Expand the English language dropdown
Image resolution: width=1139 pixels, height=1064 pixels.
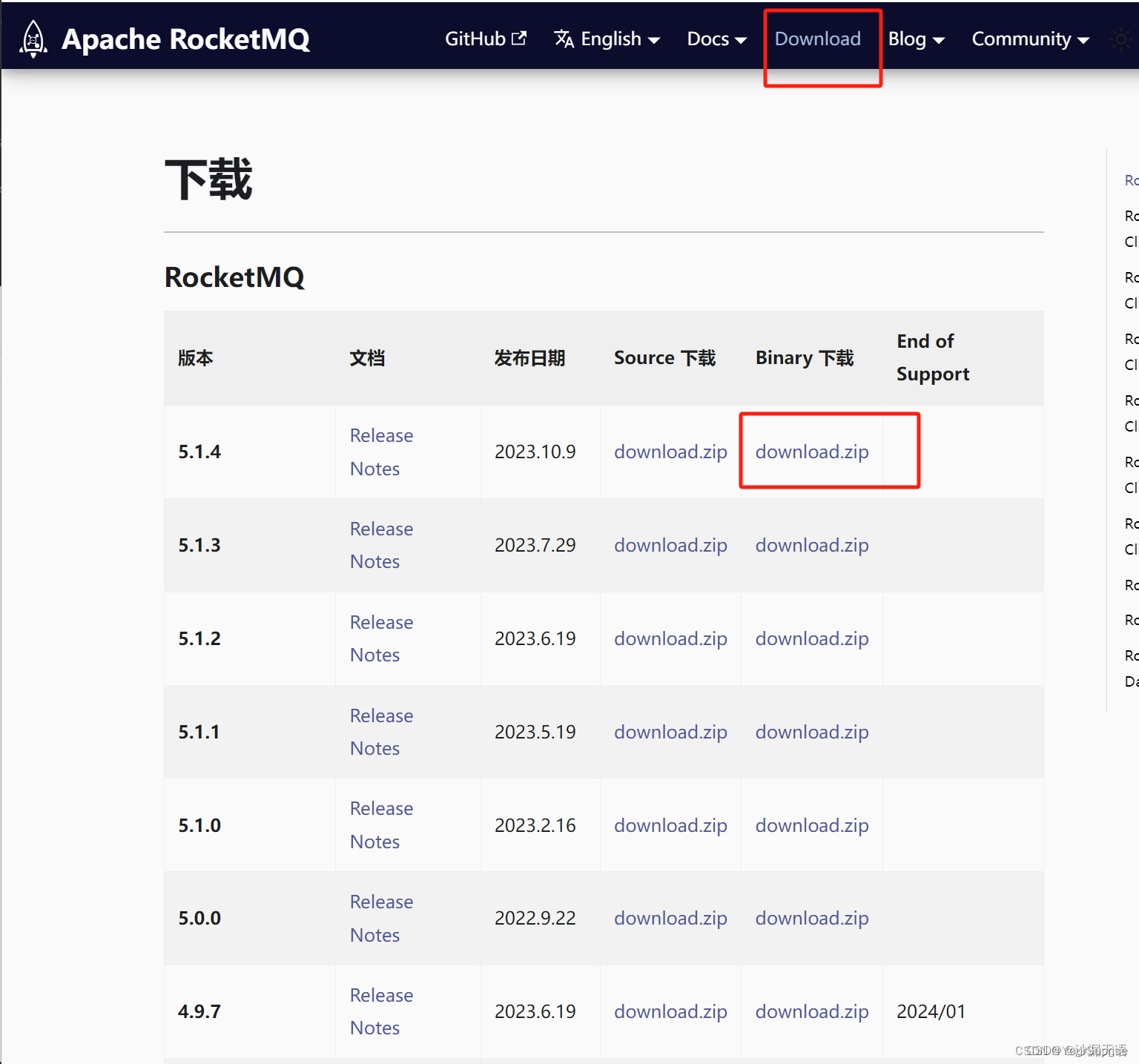pos(610,39)
